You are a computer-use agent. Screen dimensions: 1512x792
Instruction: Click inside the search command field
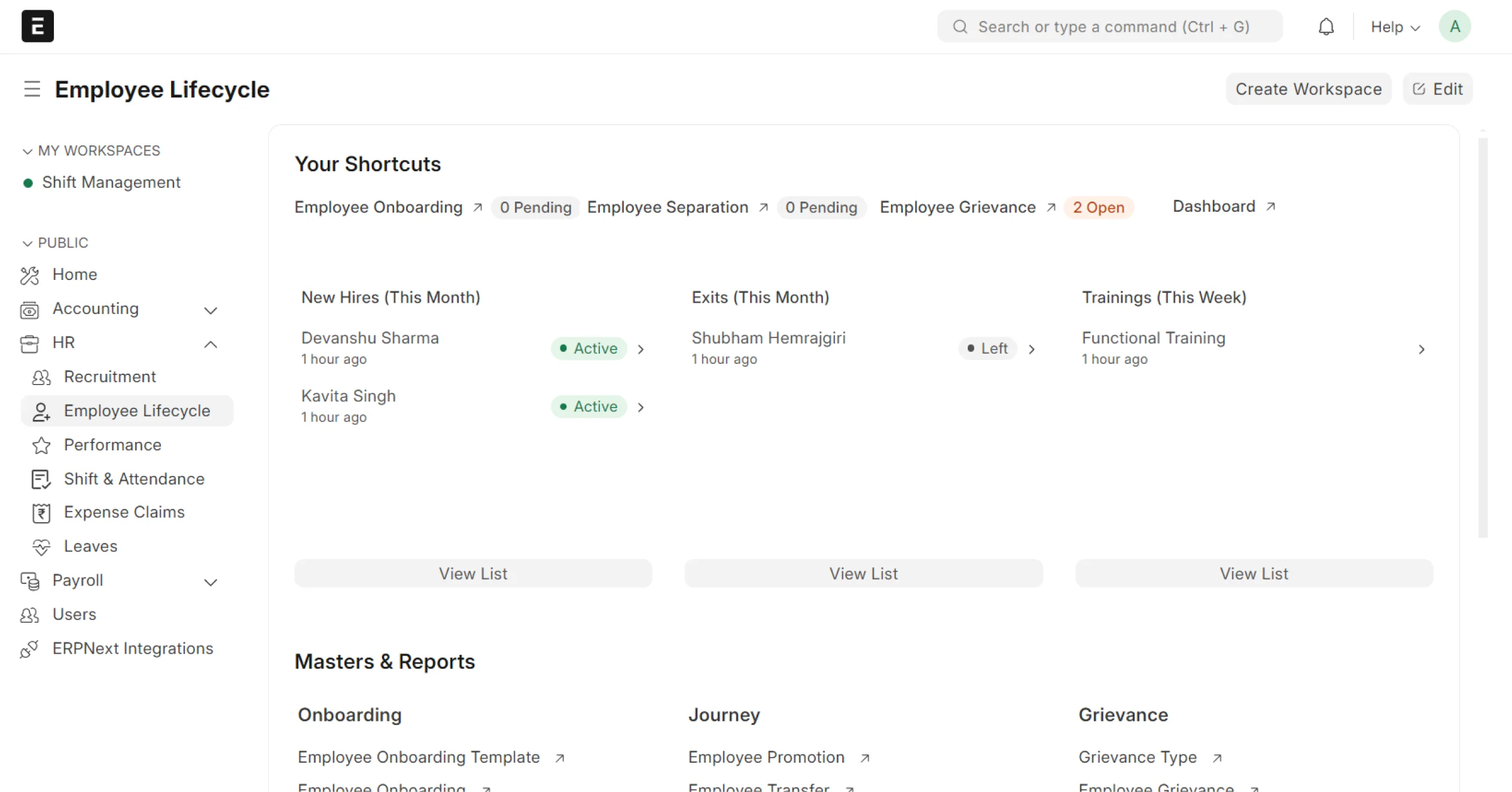click(x=1109, y=26)
